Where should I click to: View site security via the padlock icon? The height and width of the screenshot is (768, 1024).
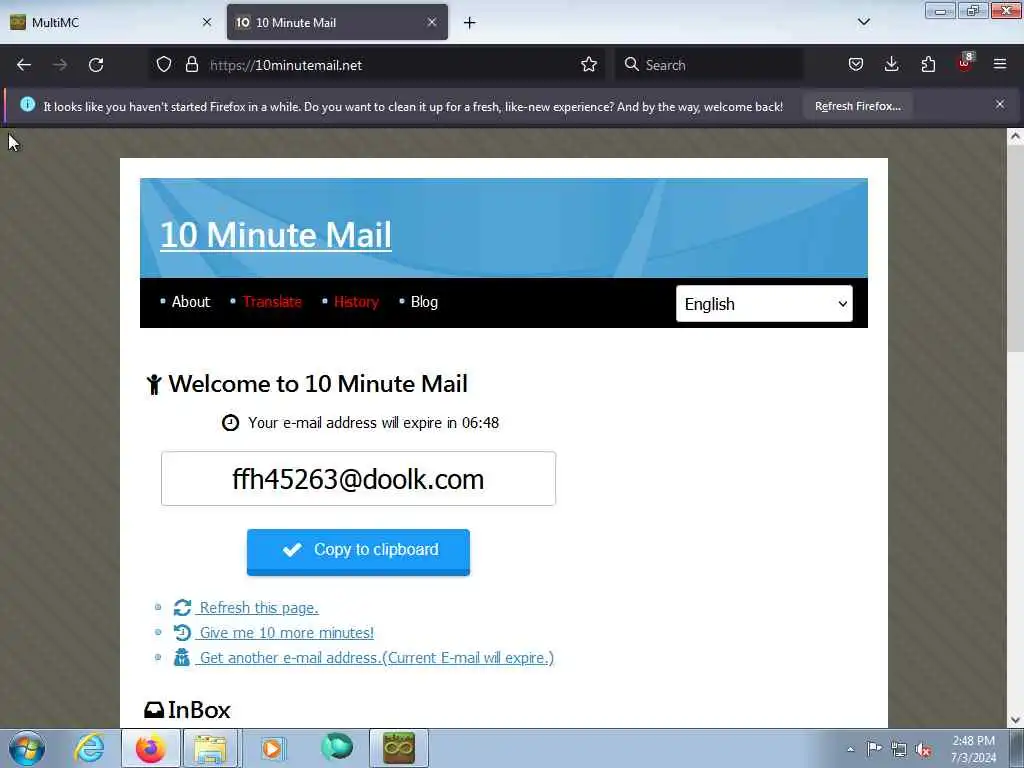[191, 65]
